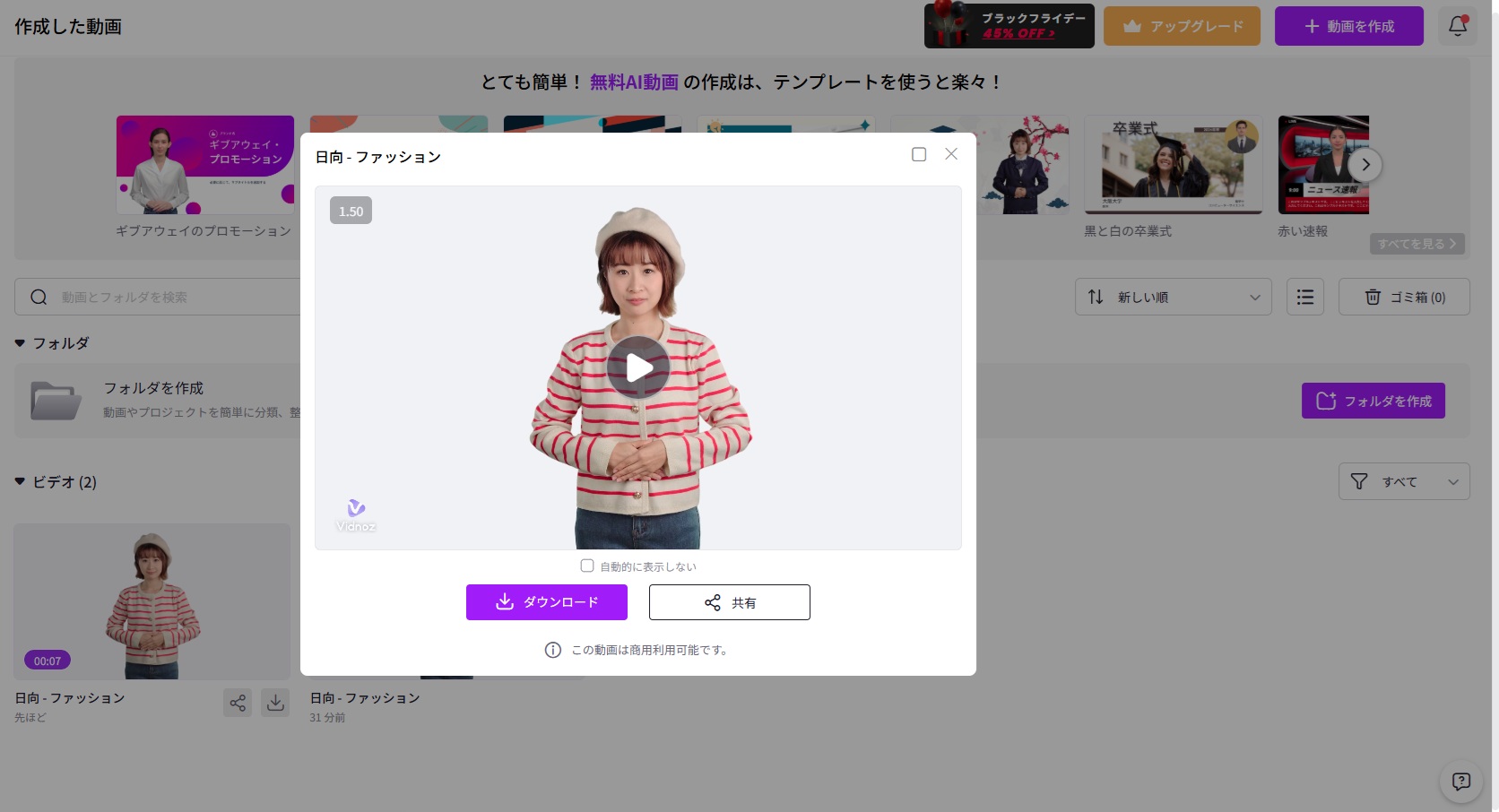
Task: Open the ギブアウェイのプロモーション template thumbnail
Action: coord(205,165)
